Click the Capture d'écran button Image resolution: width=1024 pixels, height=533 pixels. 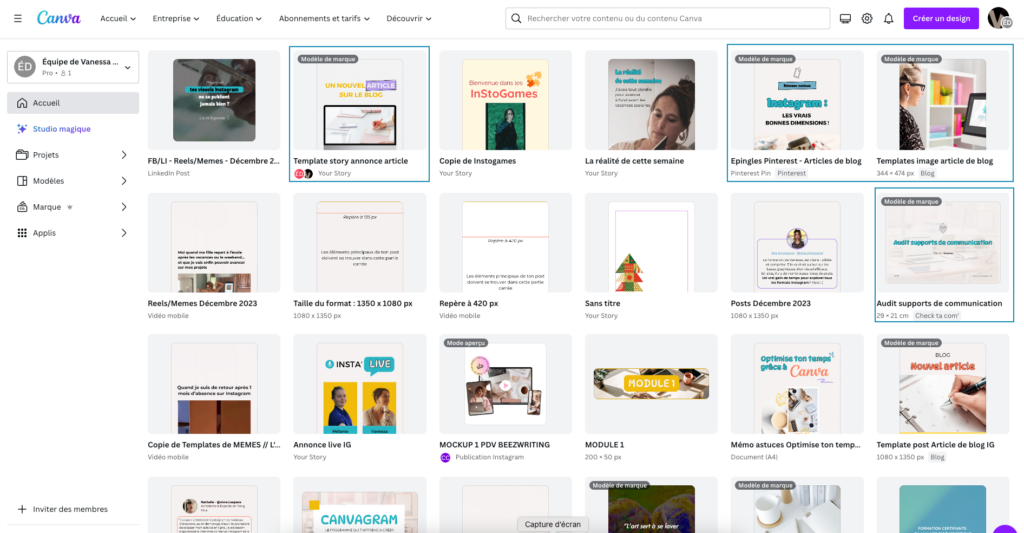[552, 524]
